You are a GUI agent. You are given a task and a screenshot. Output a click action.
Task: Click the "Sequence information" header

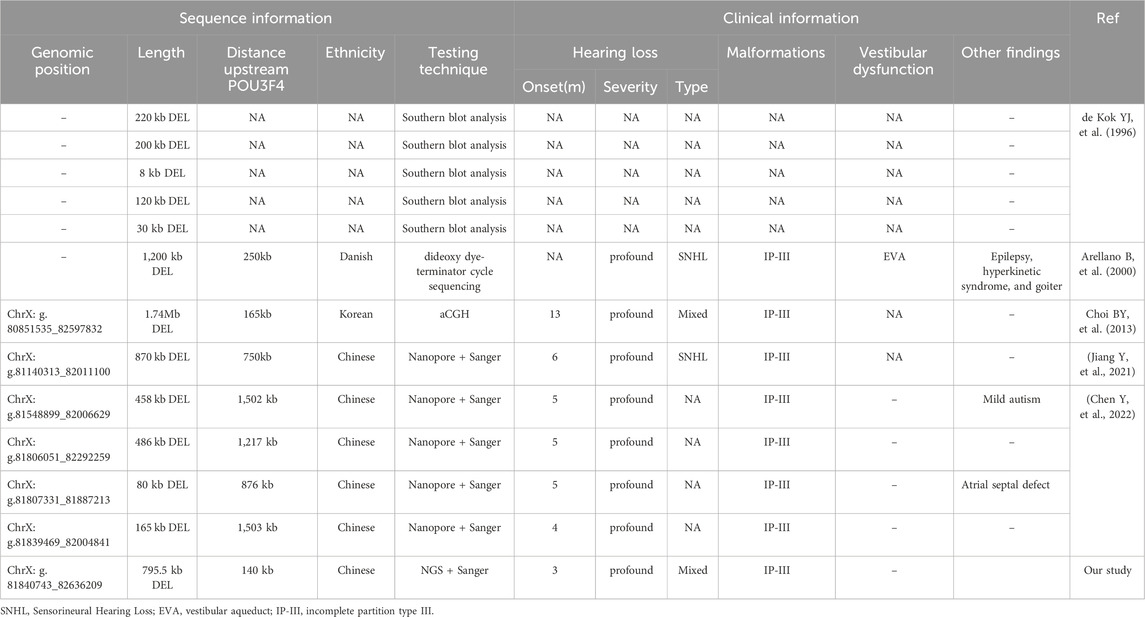tap(257, 18)
